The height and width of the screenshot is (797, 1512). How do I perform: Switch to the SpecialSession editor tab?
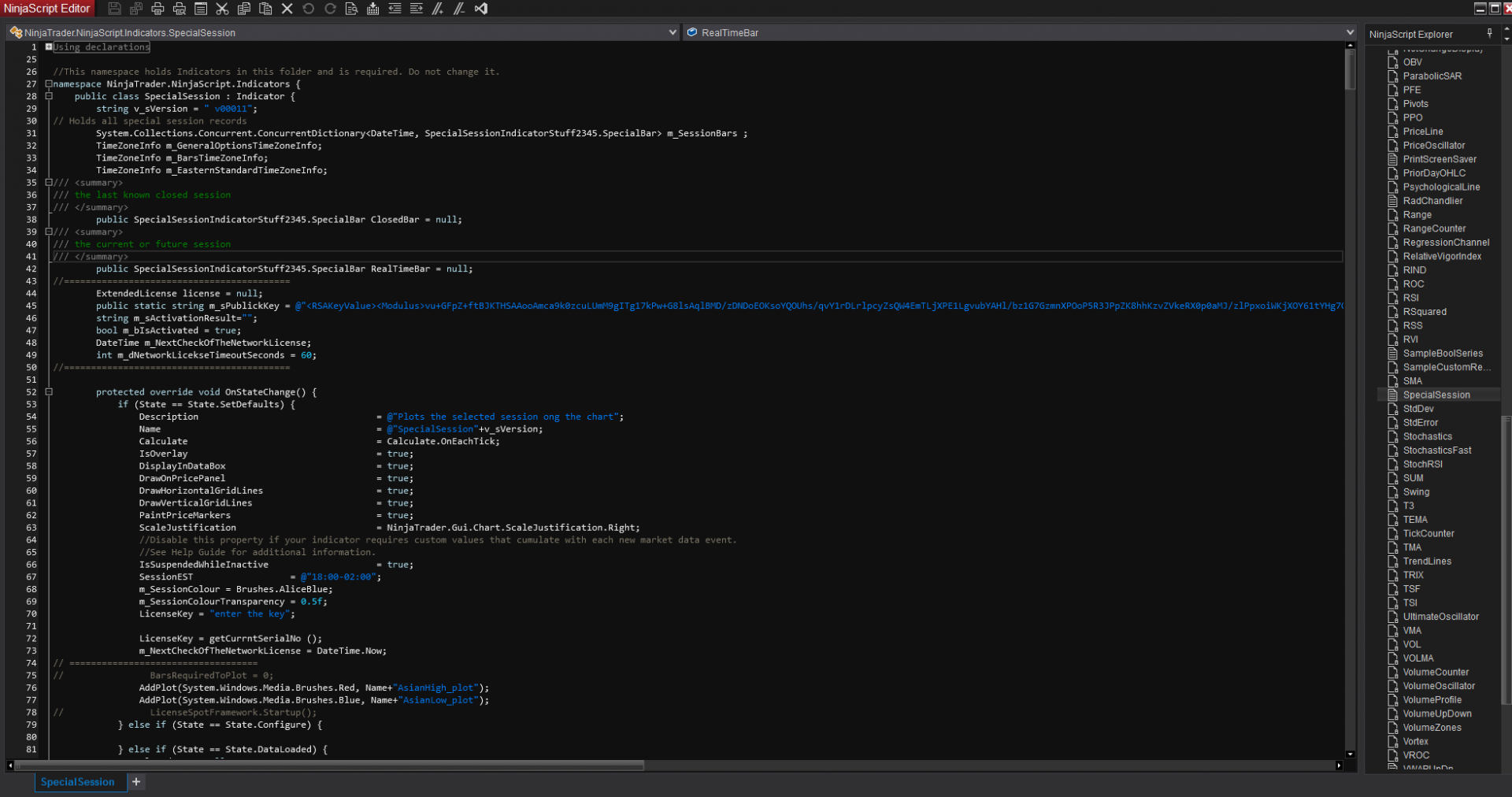77,782
